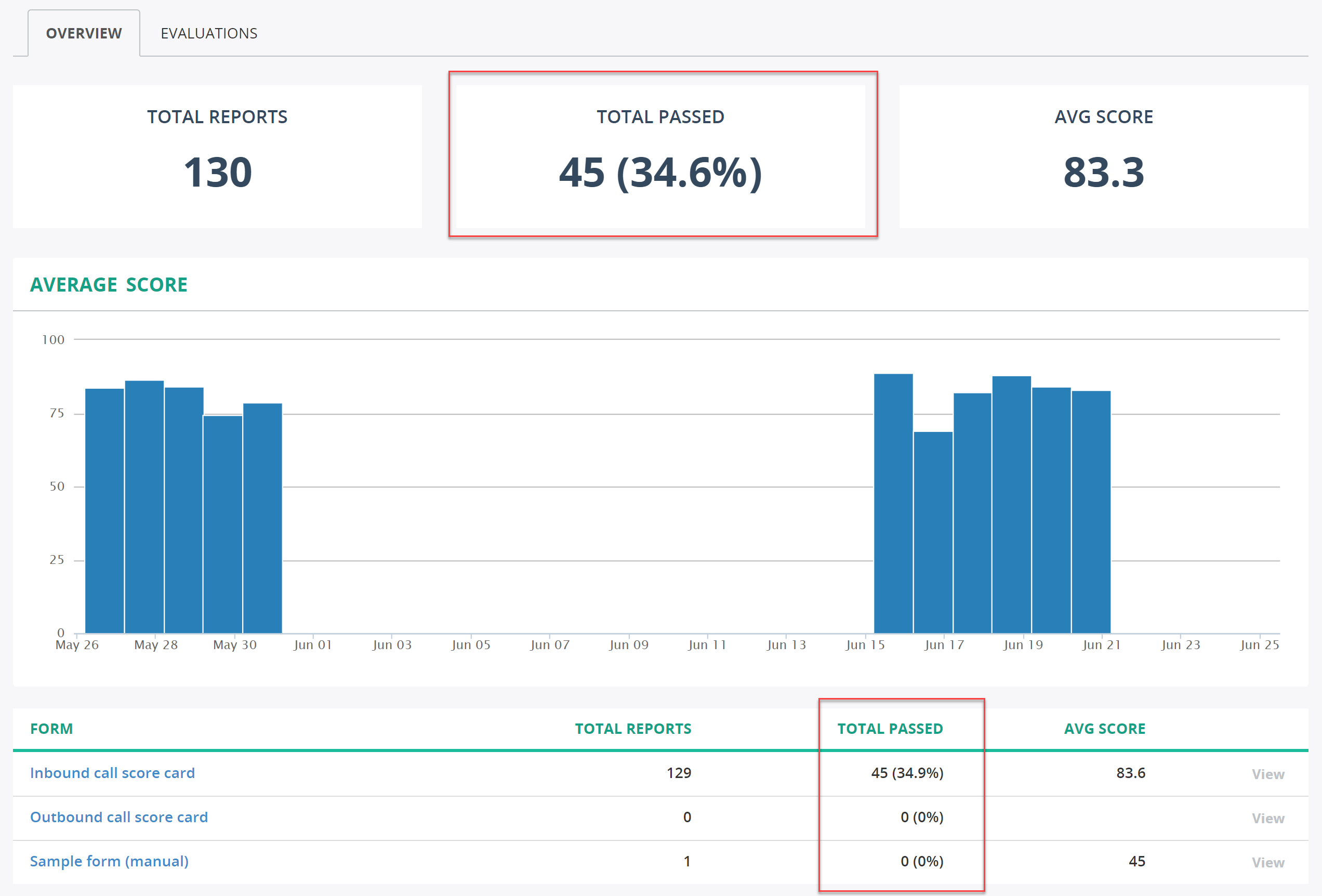Click View for Outbound call score card

[x=1267, y=818]
